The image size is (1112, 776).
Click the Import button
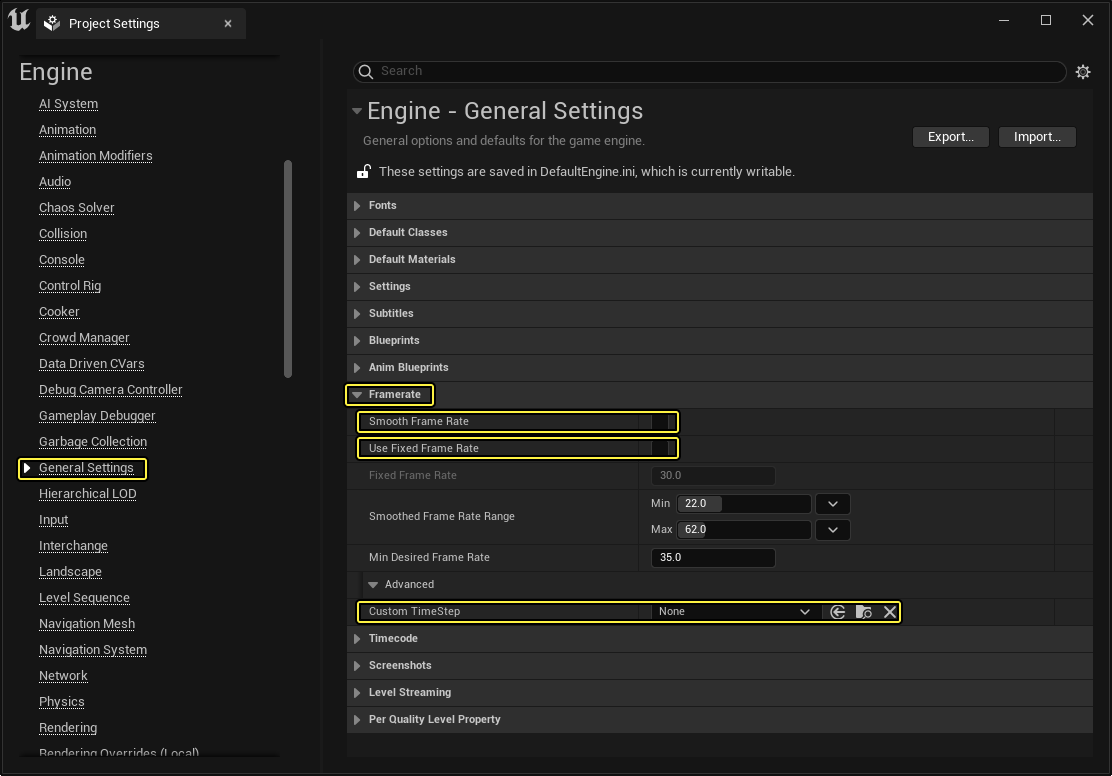point(1037,137)
